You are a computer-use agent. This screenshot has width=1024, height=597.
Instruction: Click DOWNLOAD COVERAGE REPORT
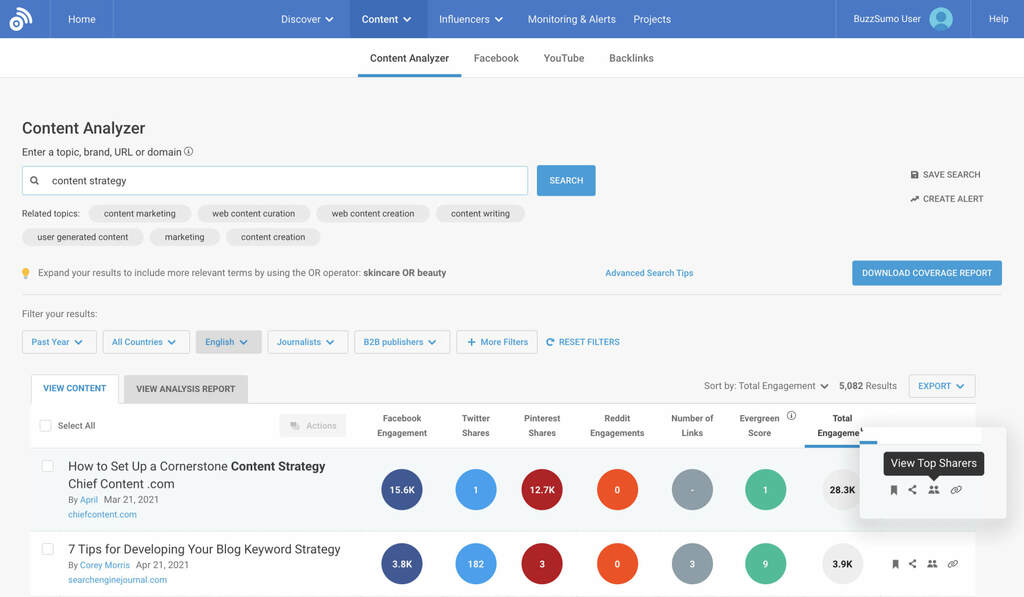(927, 273)
